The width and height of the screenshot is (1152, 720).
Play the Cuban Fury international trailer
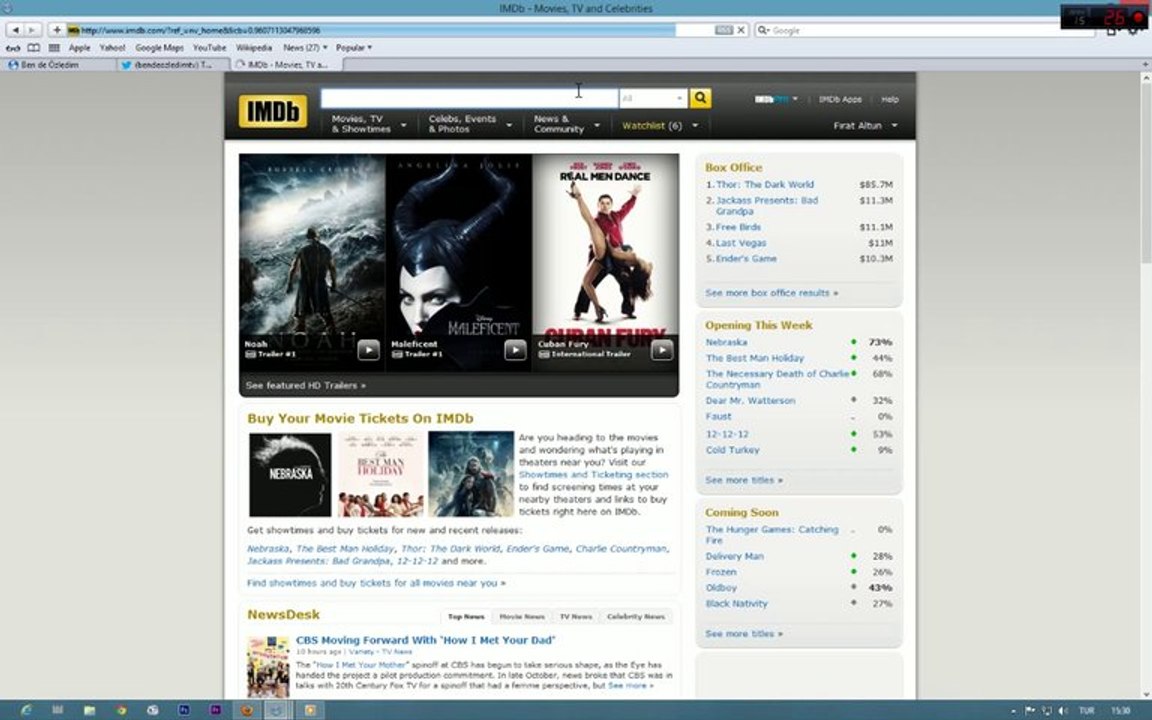coord(662,350)
